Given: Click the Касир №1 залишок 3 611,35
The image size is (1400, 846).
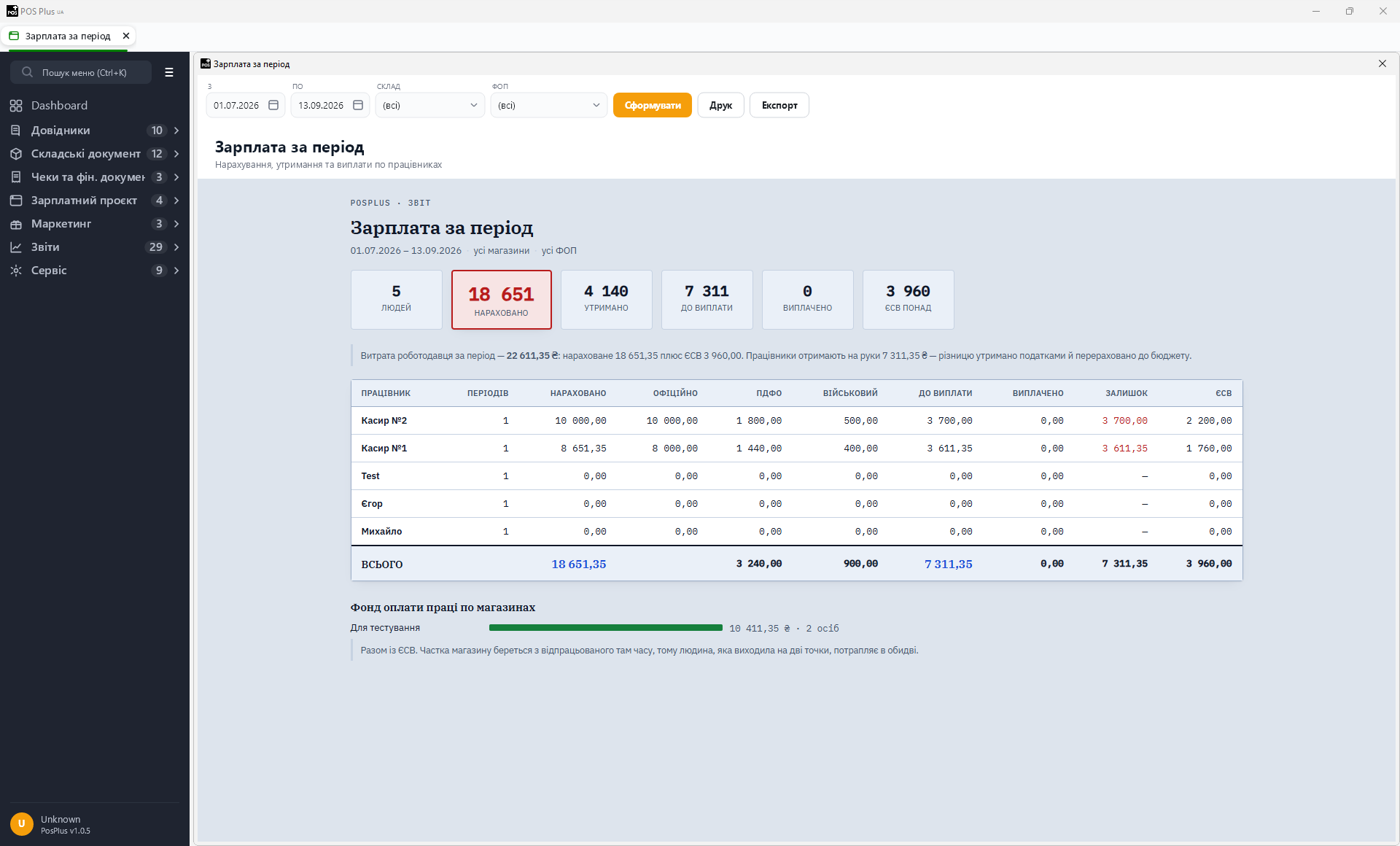Looking at the screenshot, I should click(1124, 449).
